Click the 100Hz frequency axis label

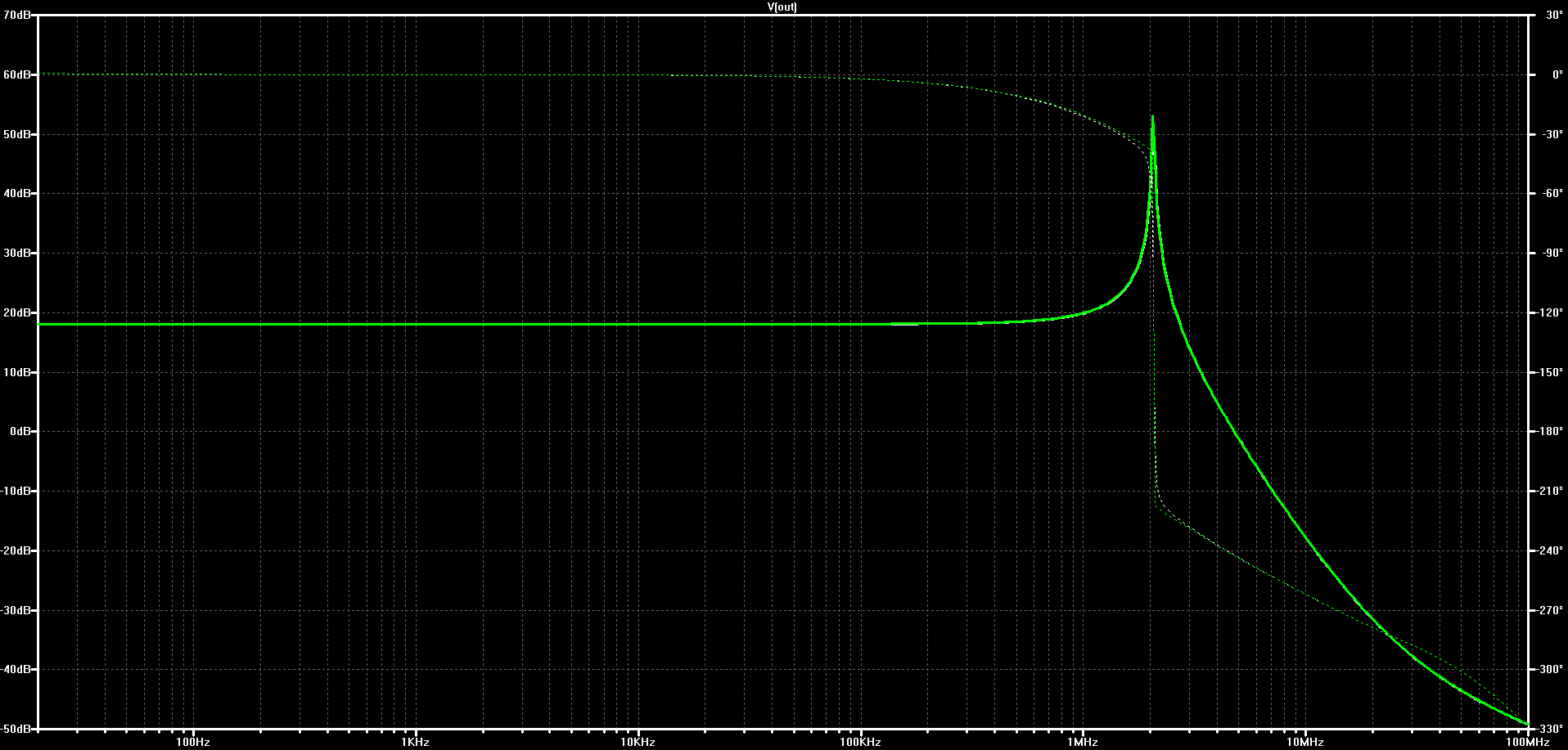pyautogui.click(x=193, y=743)
